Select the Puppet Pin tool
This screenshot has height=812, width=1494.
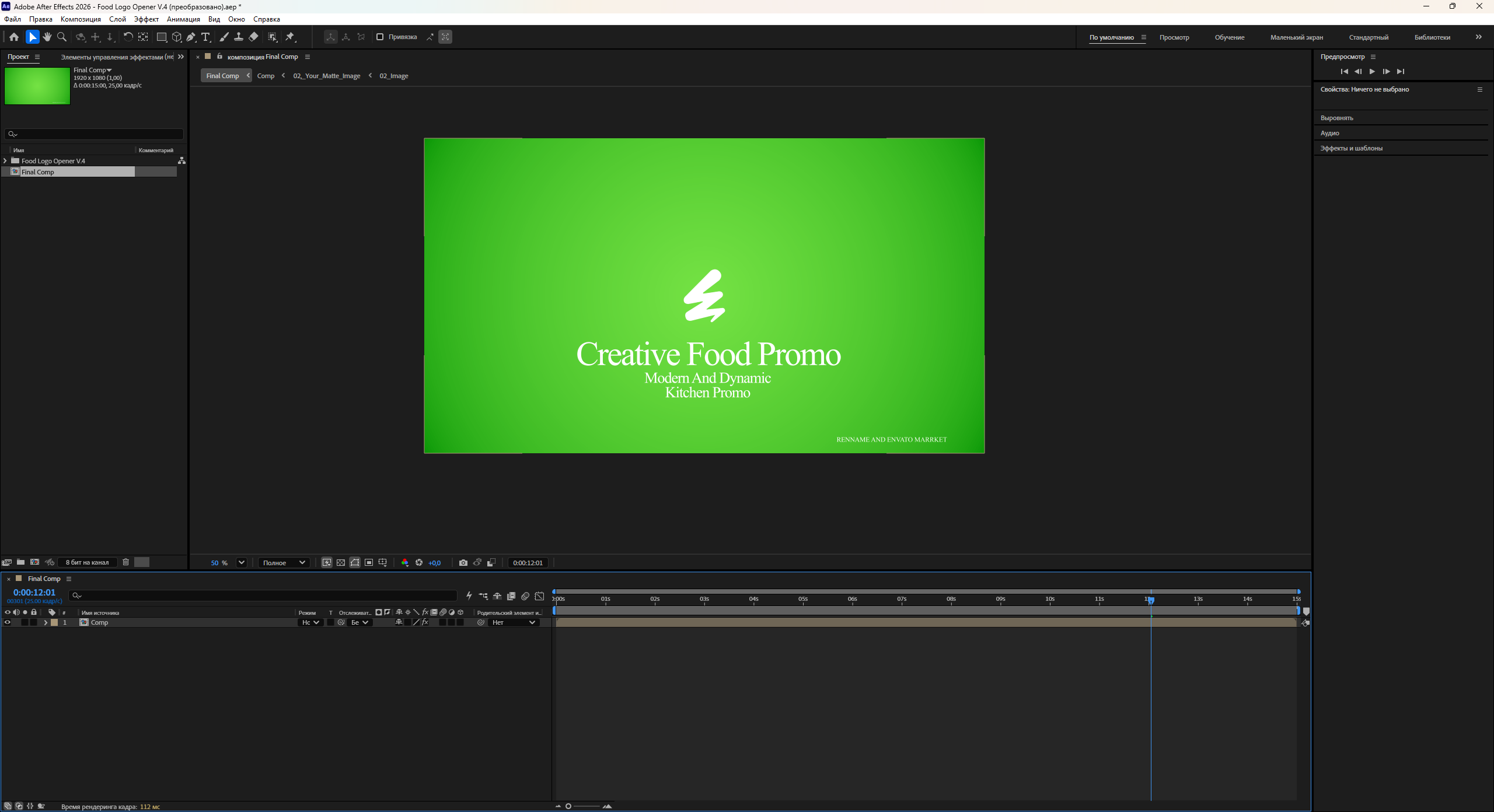(290, 37)
